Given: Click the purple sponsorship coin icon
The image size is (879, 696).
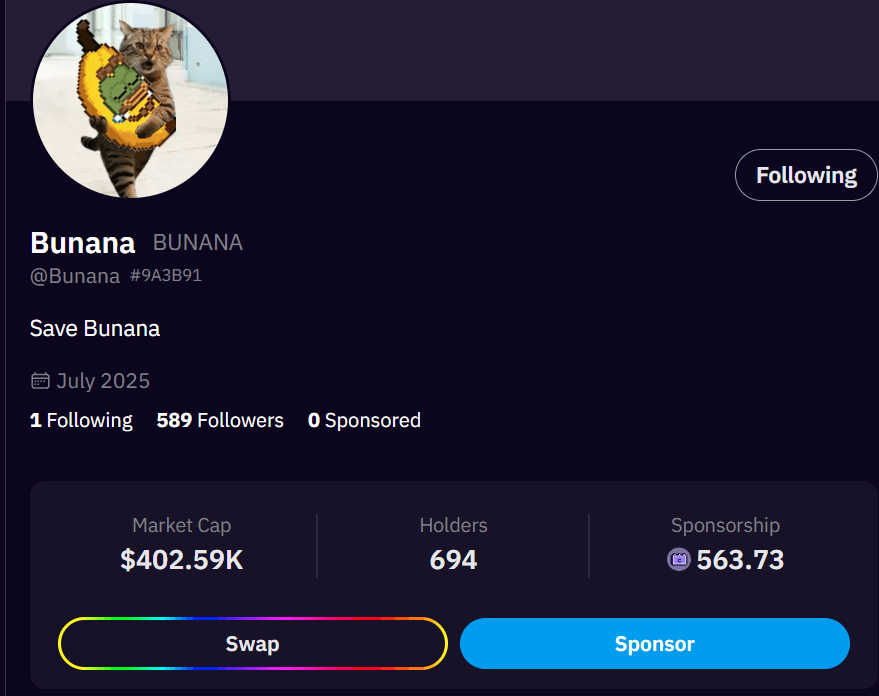Looking at the screenshot, I should [x=679, y=560].
